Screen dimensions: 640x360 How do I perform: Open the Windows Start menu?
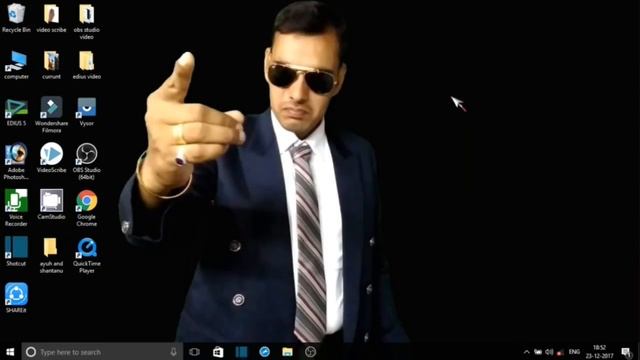[x=10, y=352]
